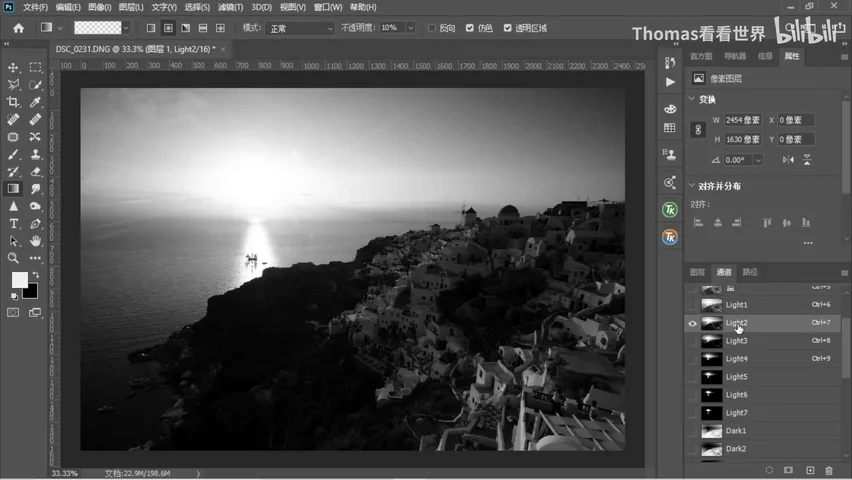Open the rotation angle dropdown
This screenshot has height=480, width=852.
tap(758, 160)
